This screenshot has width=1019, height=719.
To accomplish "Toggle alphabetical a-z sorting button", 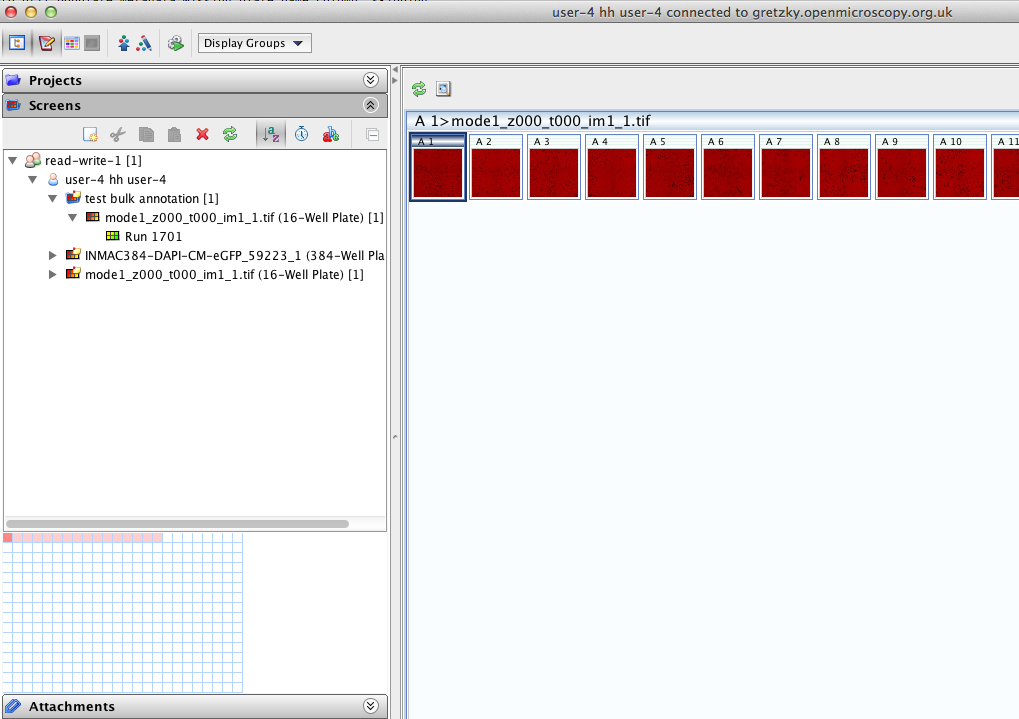I will [x=271, y=135].
